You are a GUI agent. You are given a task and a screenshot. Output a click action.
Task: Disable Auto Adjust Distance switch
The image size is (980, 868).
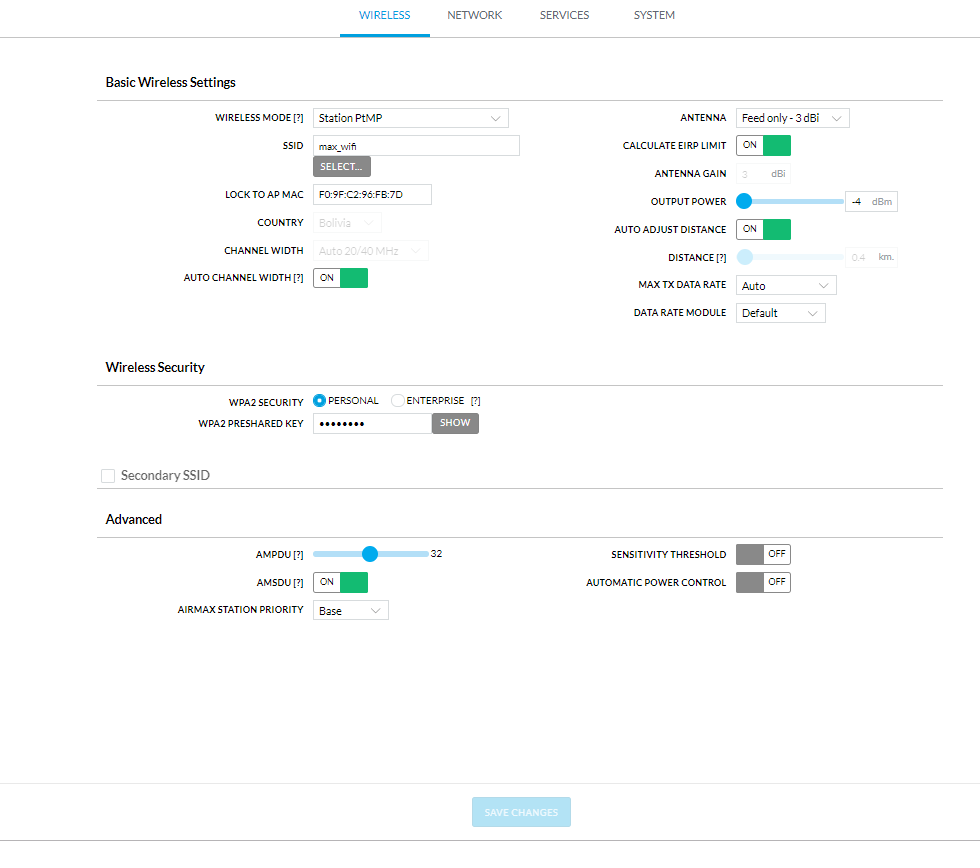[763, 229]
